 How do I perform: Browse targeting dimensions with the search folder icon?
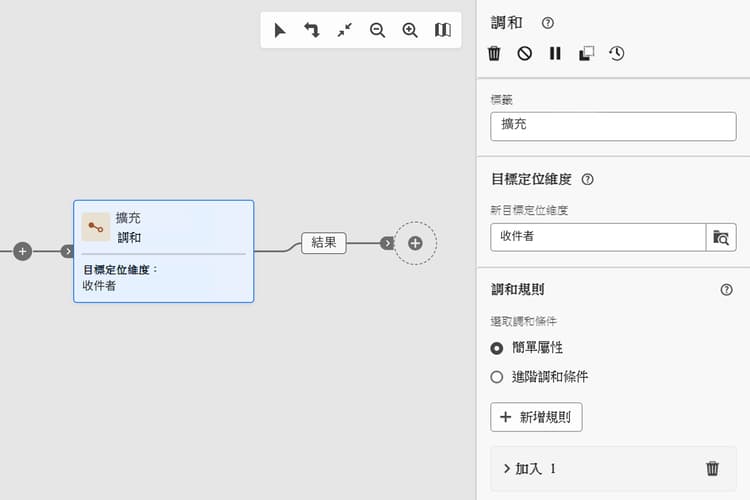pyautogui.click(x=721, y=237)
